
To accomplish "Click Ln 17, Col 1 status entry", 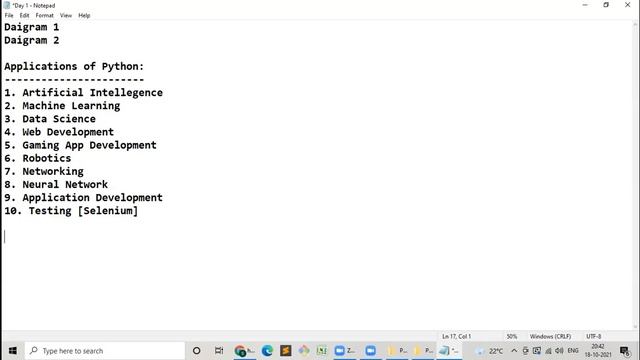I will coord(456,336).
